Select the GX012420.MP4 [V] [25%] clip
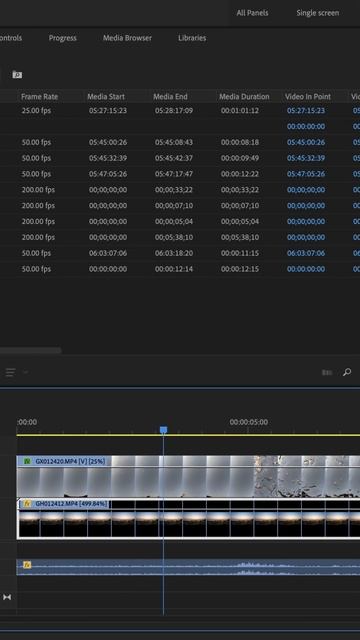This screenshot has height=640, width=360. tap(188, 476)
